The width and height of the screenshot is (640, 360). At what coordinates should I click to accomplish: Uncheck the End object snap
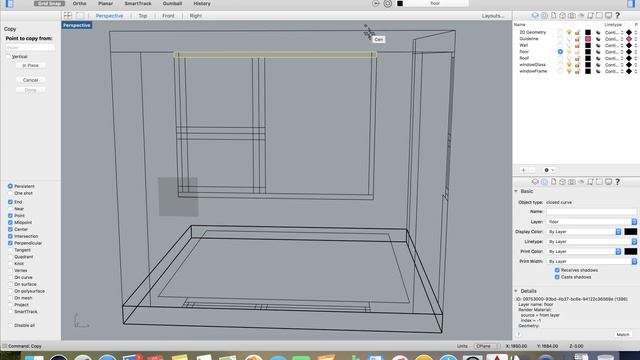(10, 202)
